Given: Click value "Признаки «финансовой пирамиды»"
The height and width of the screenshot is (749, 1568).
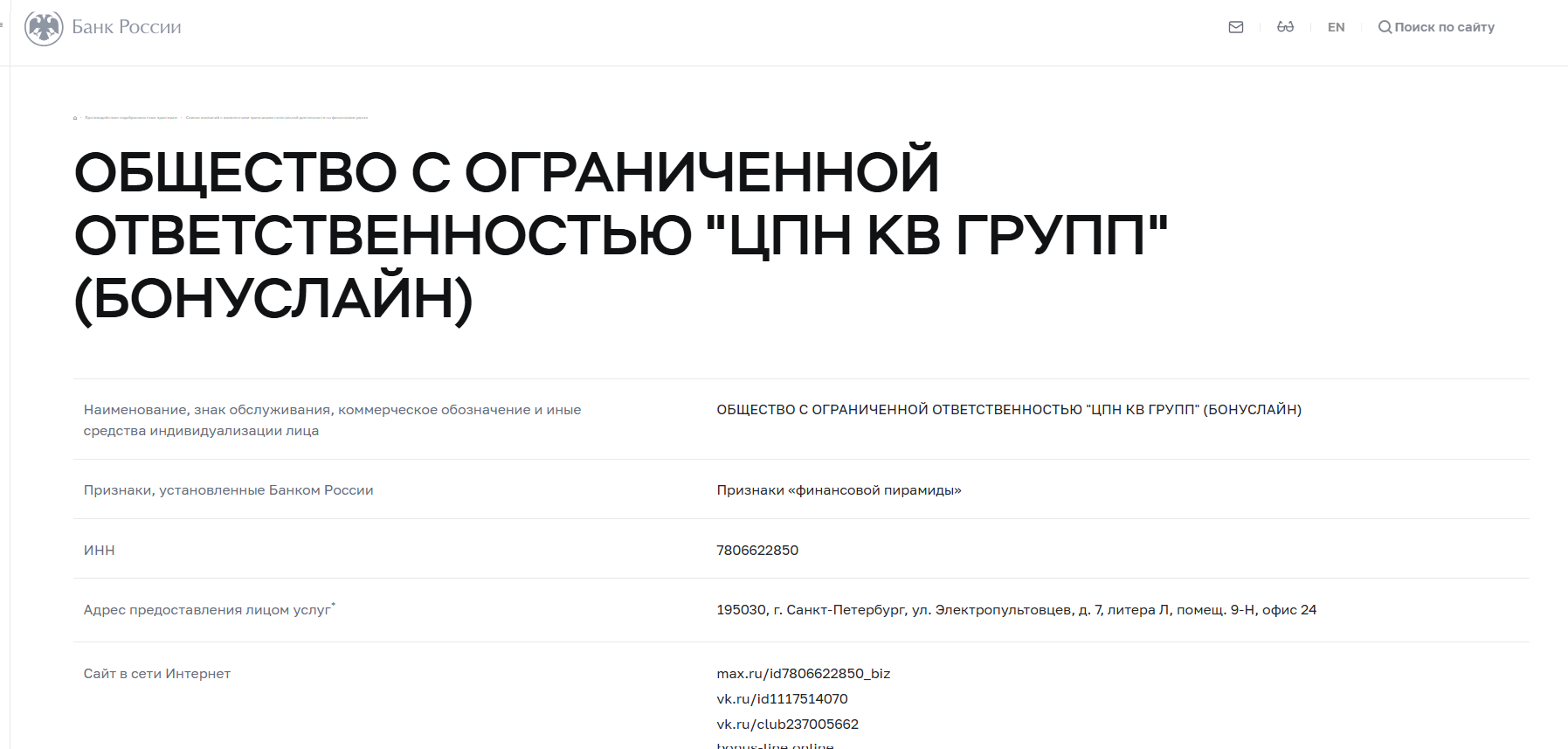Looking at the screenshot, I should 839,489.
